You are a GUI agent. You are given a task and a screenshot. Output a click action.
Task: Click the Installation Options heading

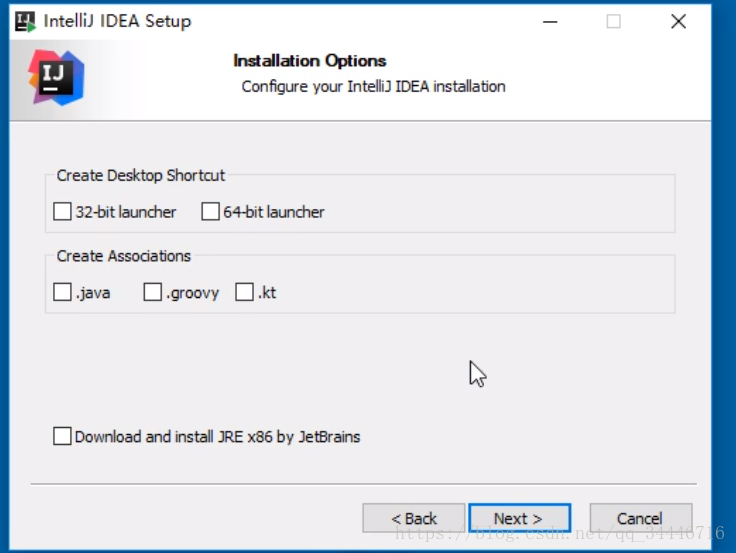(310, 61)
